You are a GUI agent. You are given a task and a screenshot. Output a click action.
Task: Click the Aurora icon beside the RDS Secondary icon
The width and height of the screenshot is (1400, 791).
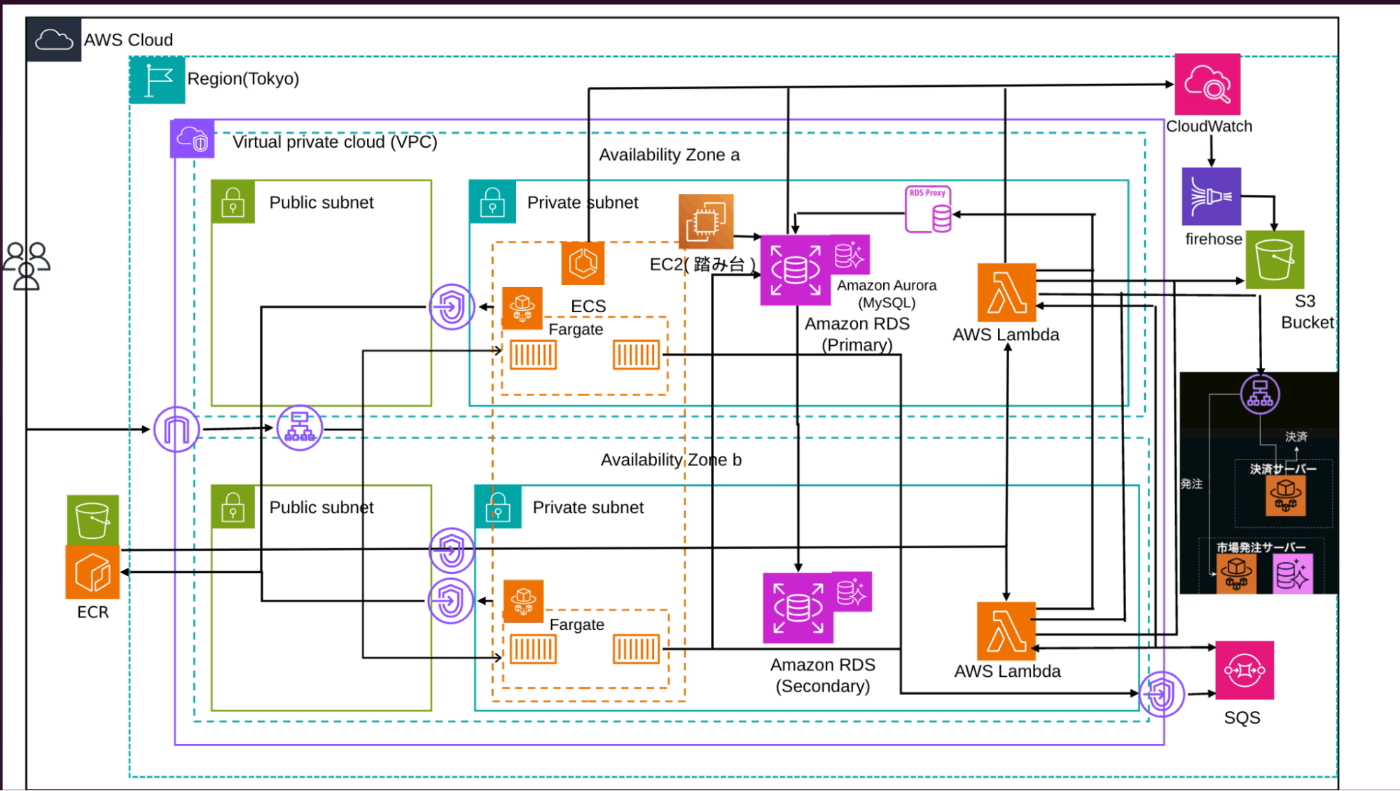point(853,591)
